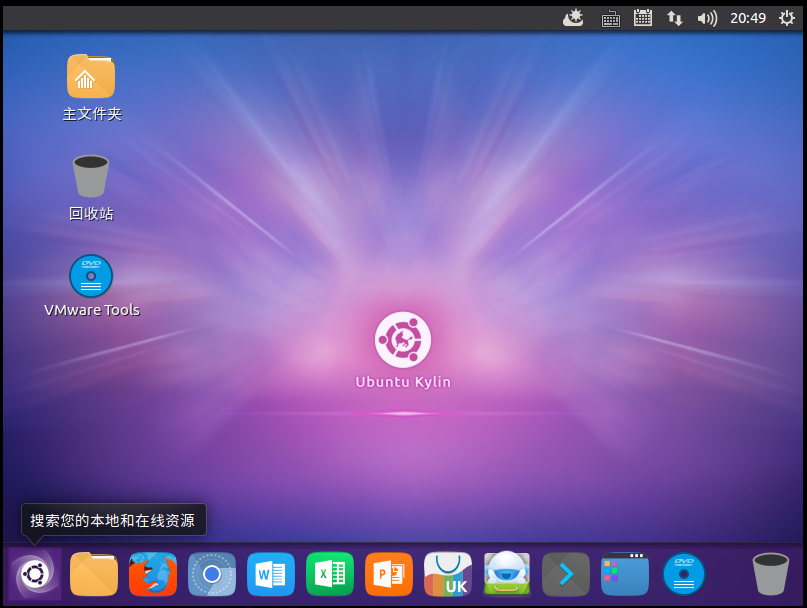The image size is (807, 608).
Task: Open the power and session menu
Action: pyautogui.click(x=786, y=19)
